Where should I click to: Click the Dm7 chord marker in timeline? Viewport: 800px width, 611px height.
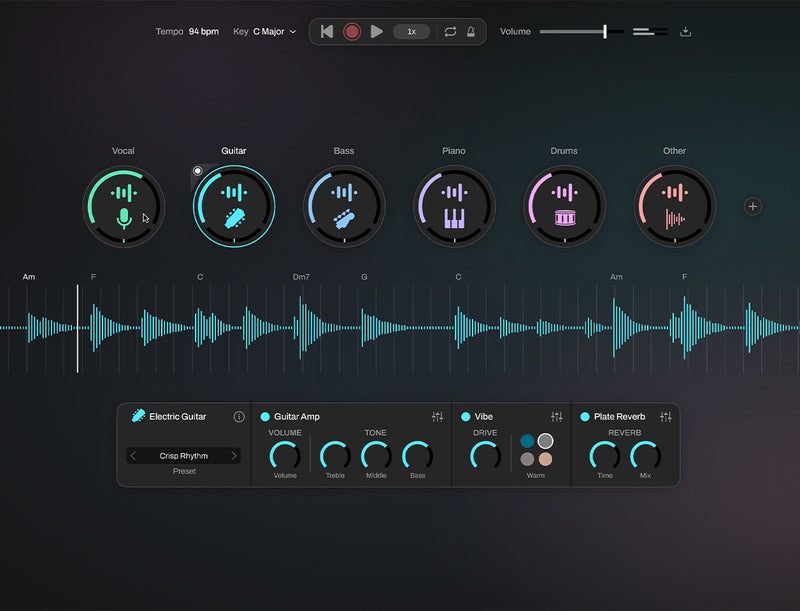coord(301,277)
